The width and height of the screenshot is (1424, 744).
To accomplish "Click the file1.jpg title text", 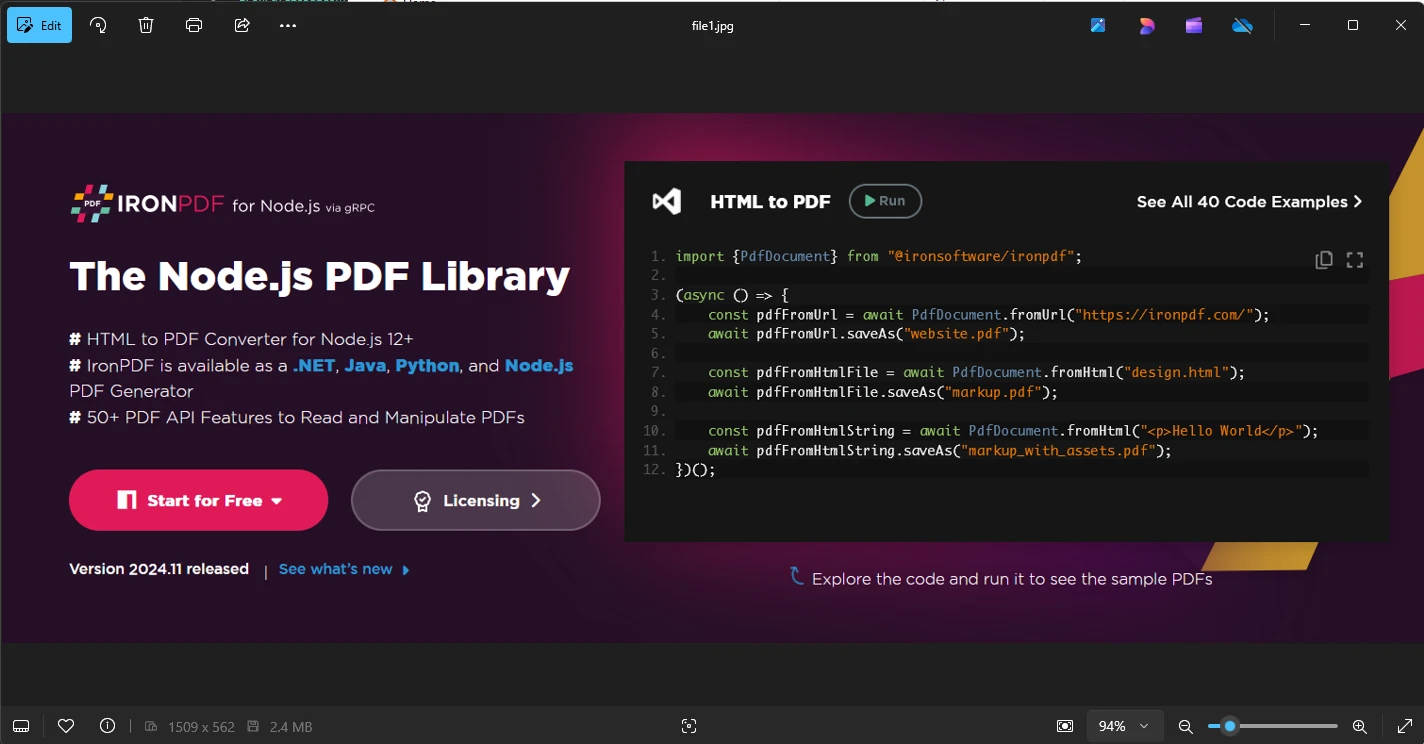I will tap(712, 26).
